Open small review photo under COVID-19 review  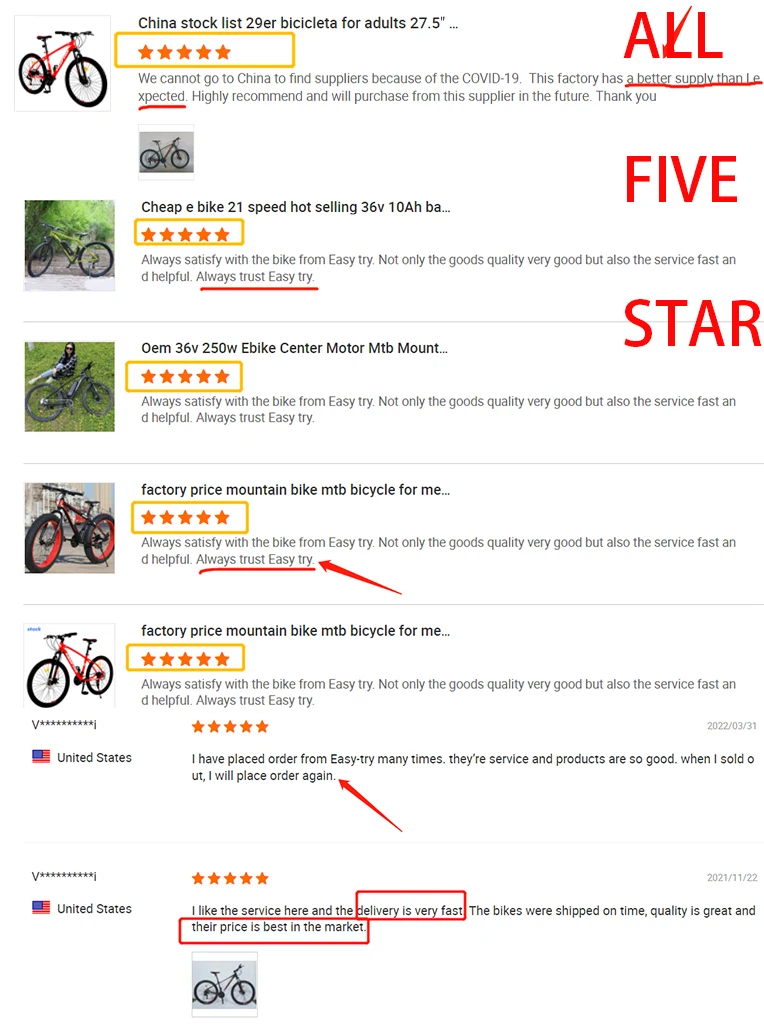(x=166, y=152)
